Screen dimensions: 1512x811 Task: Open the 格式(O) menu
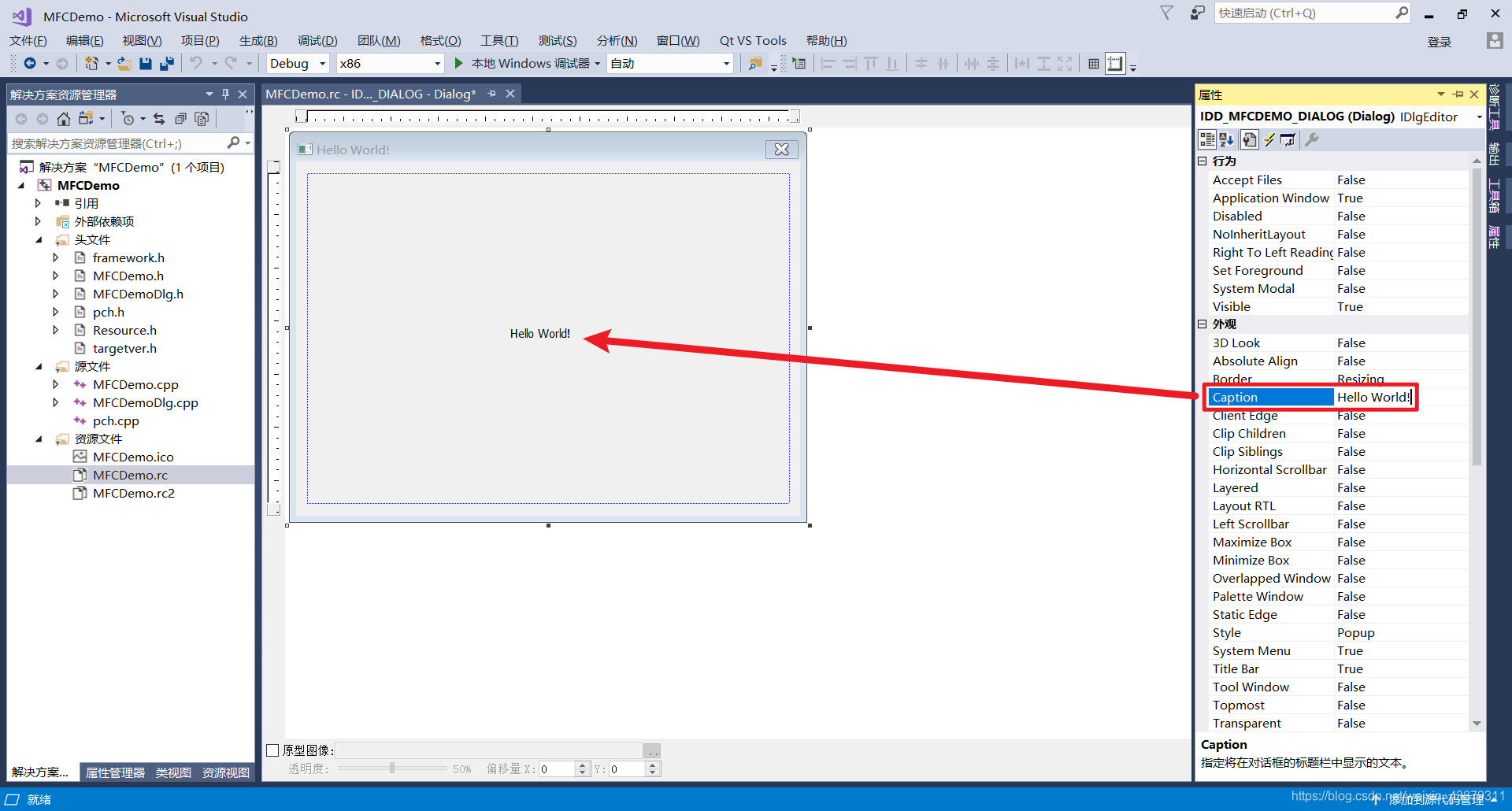[x=440, y=41]
